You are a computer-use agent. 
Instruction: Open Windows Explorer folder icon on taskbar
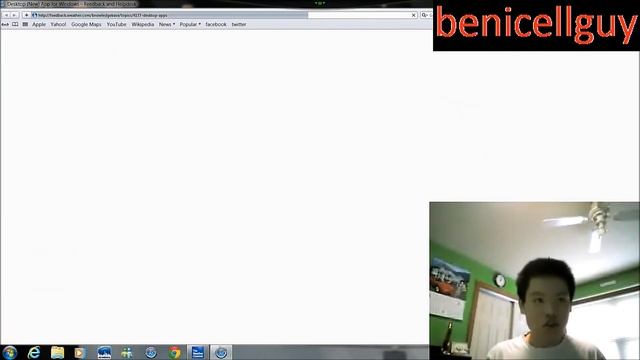click(x=58, y=353)
